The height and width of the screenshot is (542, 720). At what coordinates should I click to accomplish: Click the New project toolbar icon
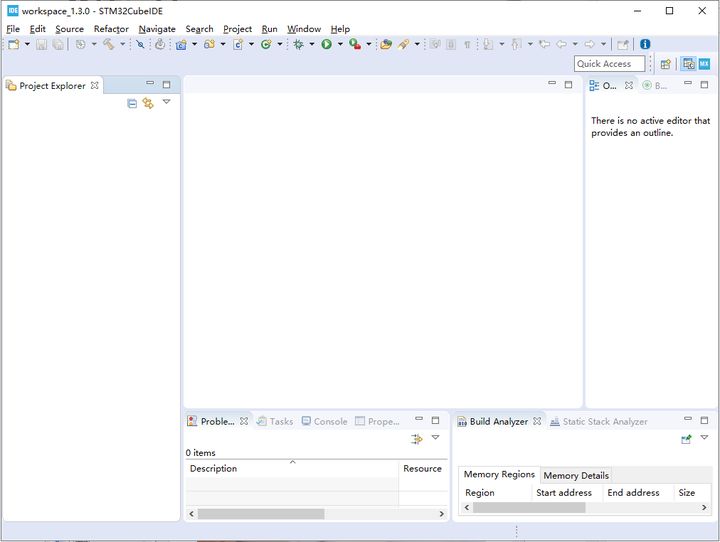pos(14,45)
